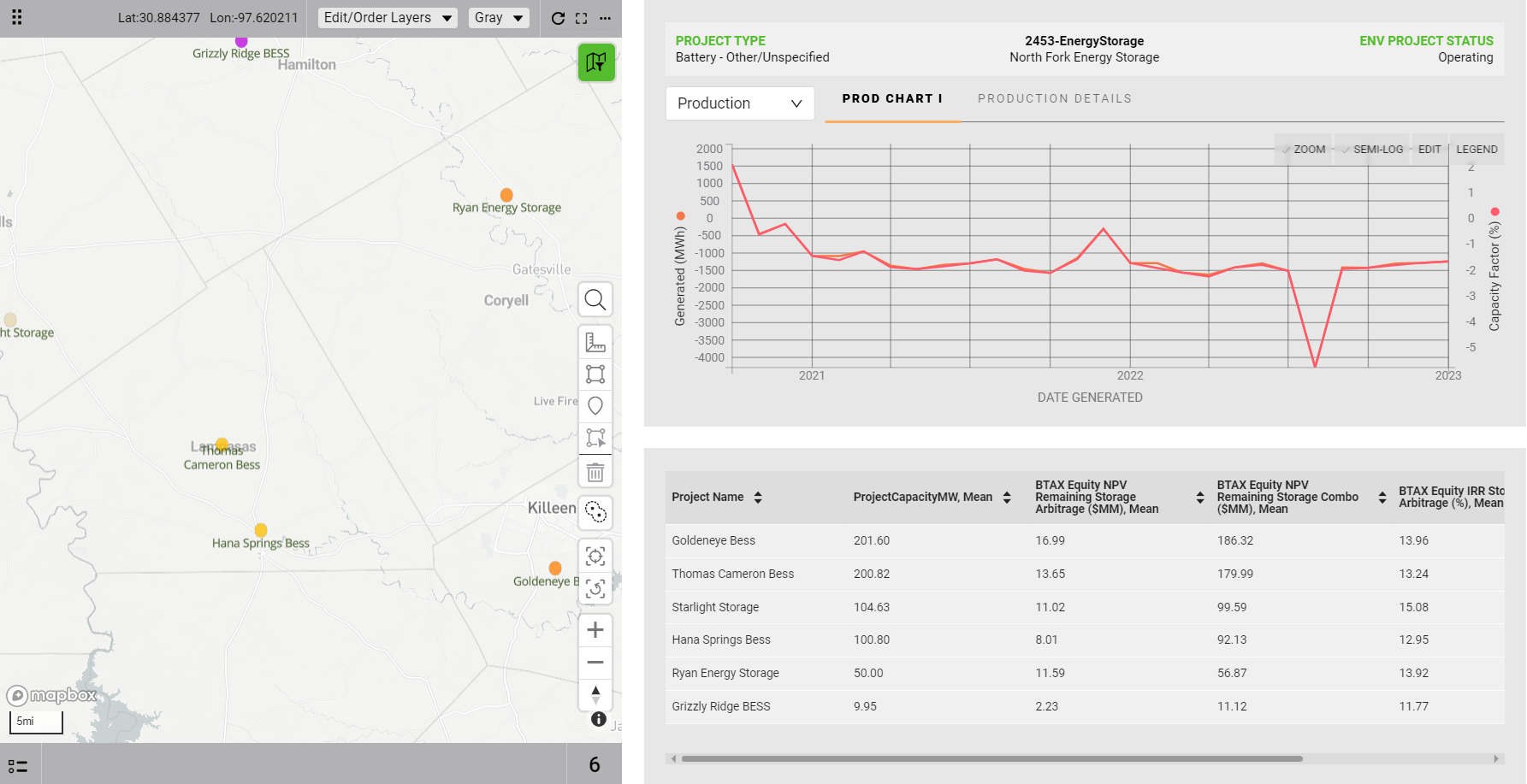Click the refresh map icon
This screenshot has width=1527, height=784.
point(558,18)
